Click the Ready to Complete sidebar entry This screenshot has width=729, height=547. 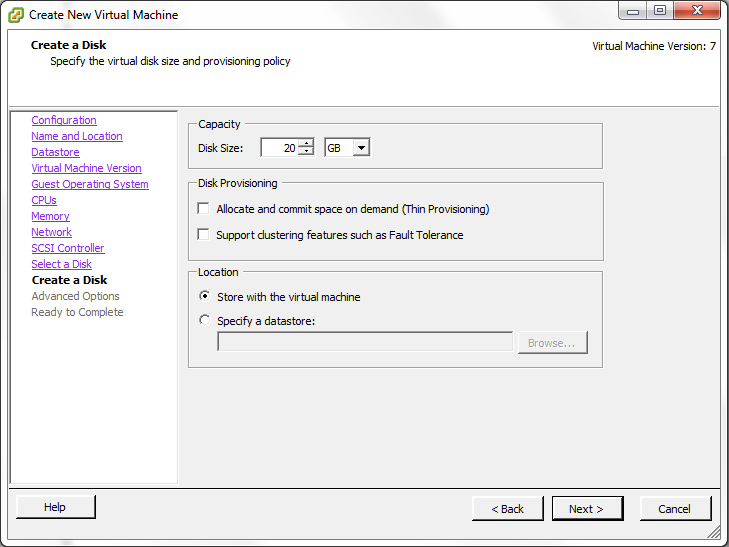click(x=77, y=312)
